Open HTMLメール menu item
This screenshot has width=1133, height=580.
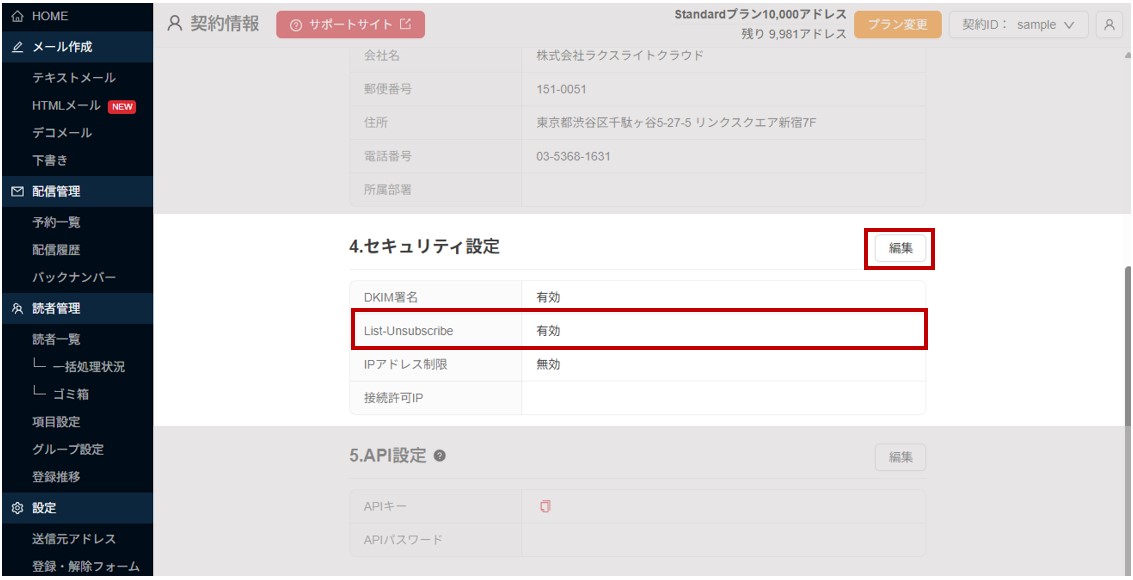tap(66, 105)
